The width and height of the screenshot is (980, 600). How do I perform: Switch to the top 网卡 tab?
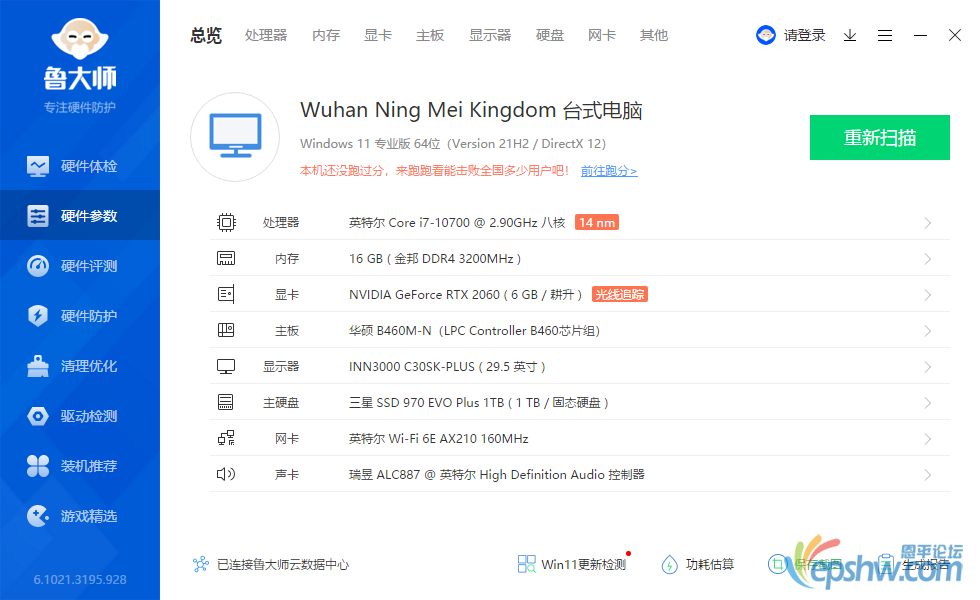602,35
